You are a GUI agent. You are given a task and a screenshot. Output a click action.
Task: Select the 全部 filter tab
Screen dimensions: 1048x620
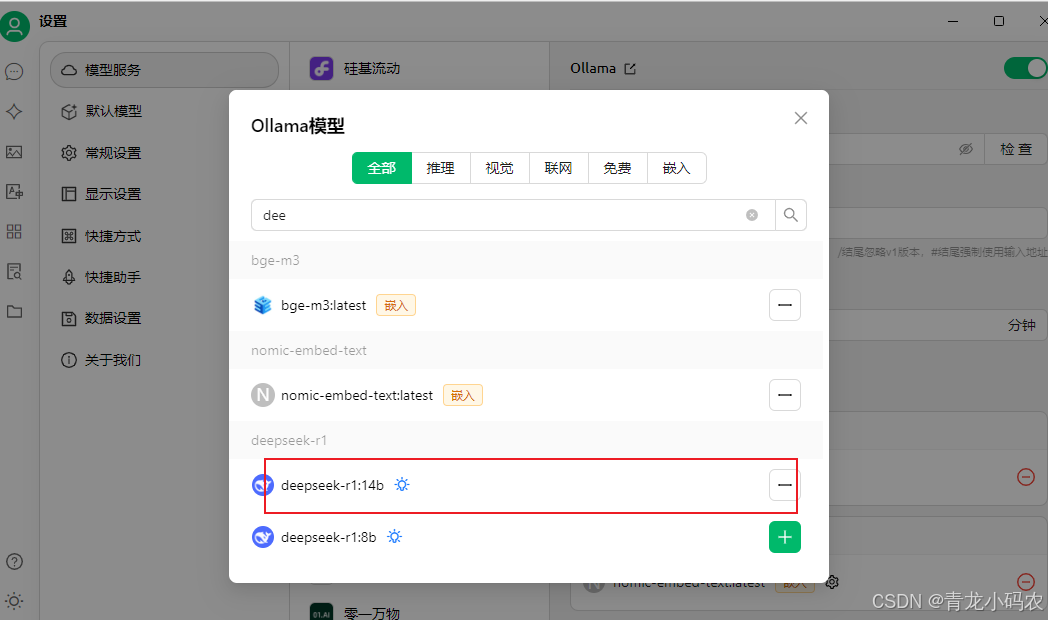(x=382, y=168)
